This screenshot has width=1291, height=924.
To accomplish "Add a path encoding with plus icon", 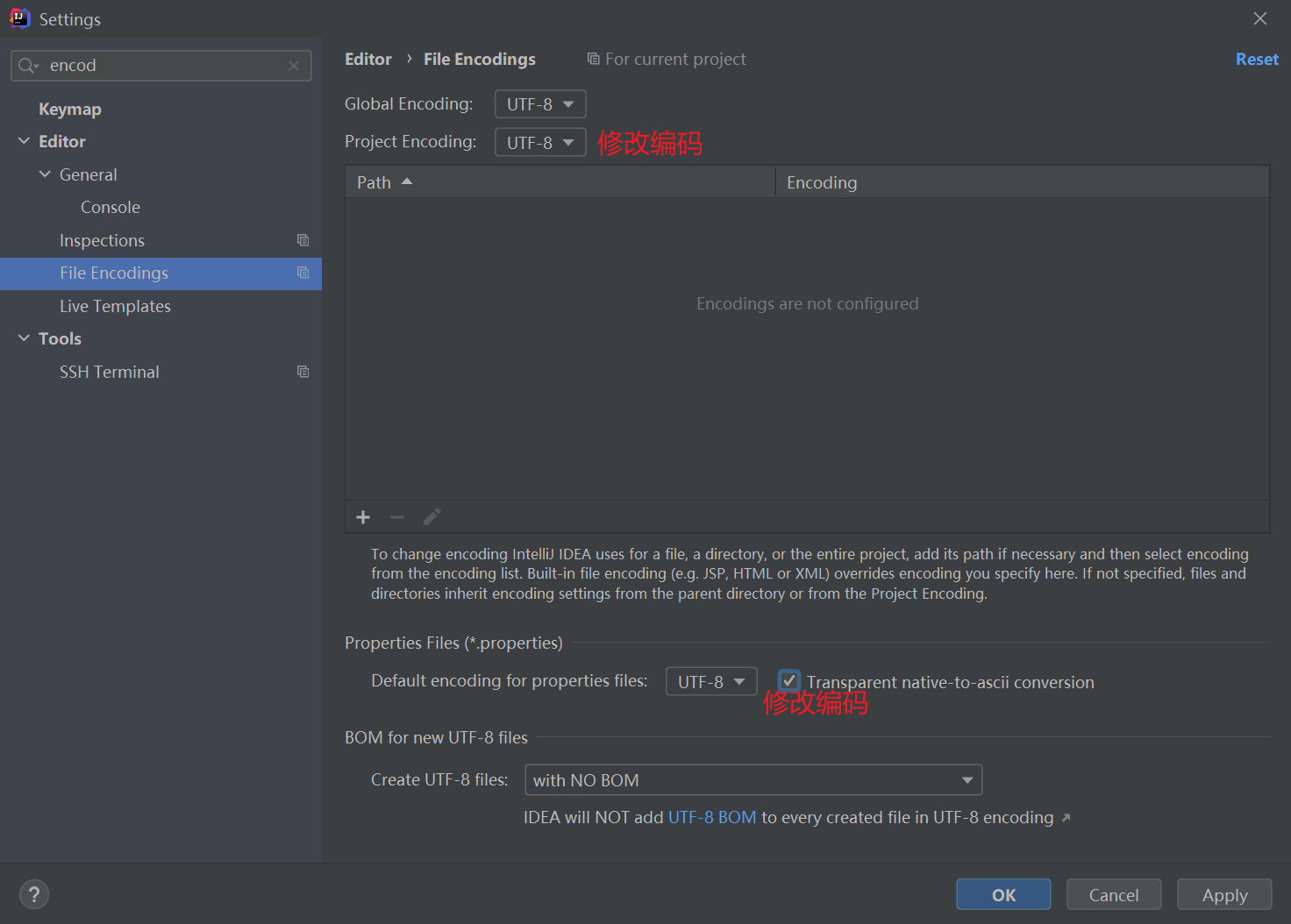I will coord(363,517).
